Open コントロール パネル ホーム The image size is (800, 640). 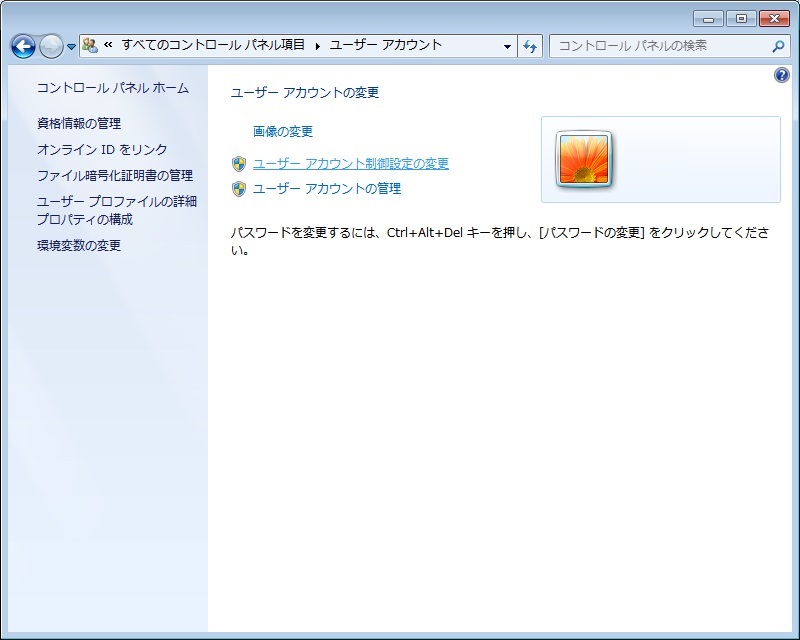coord(113,88)
